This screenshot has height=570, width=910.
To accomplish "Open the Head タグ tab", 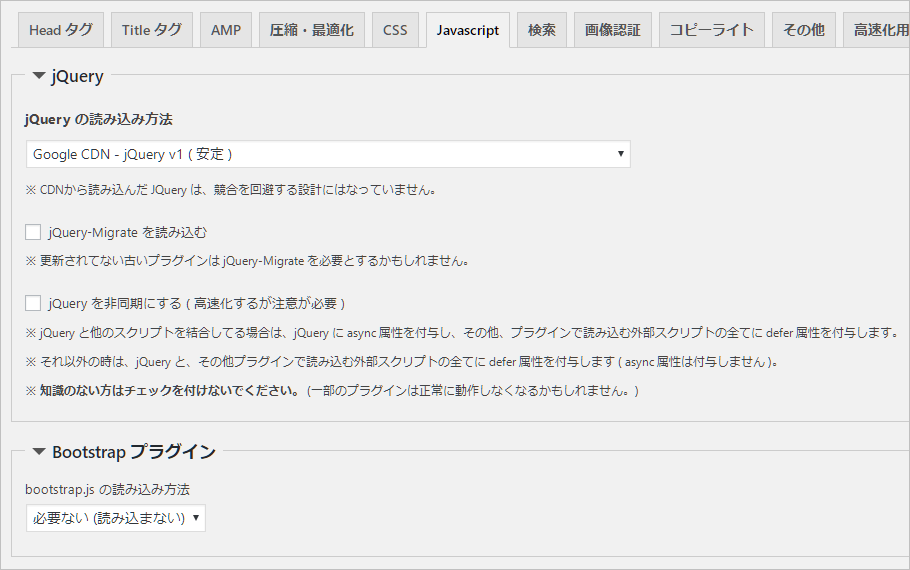I will pos(61,30).
